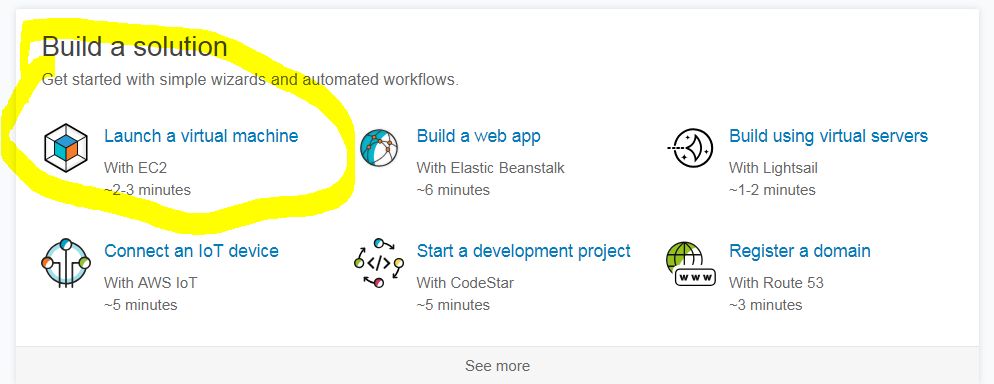Open the Launch a virtual machine link
Image resolution: width=994 pixels, height=384 pixels.
coord(201,136)
